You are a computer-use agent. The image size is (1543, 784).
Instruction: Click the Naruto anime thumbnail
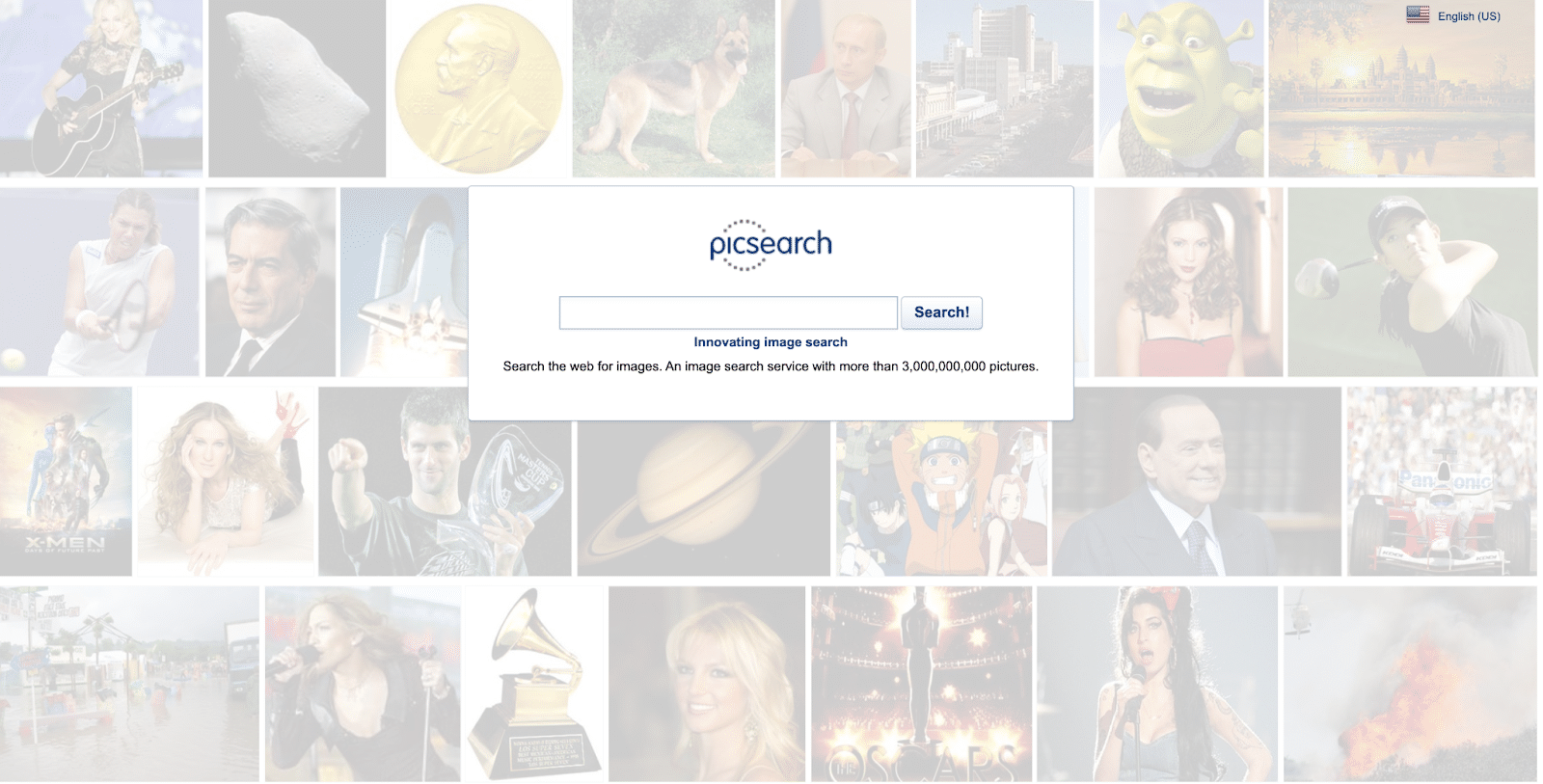pos(941,499)
